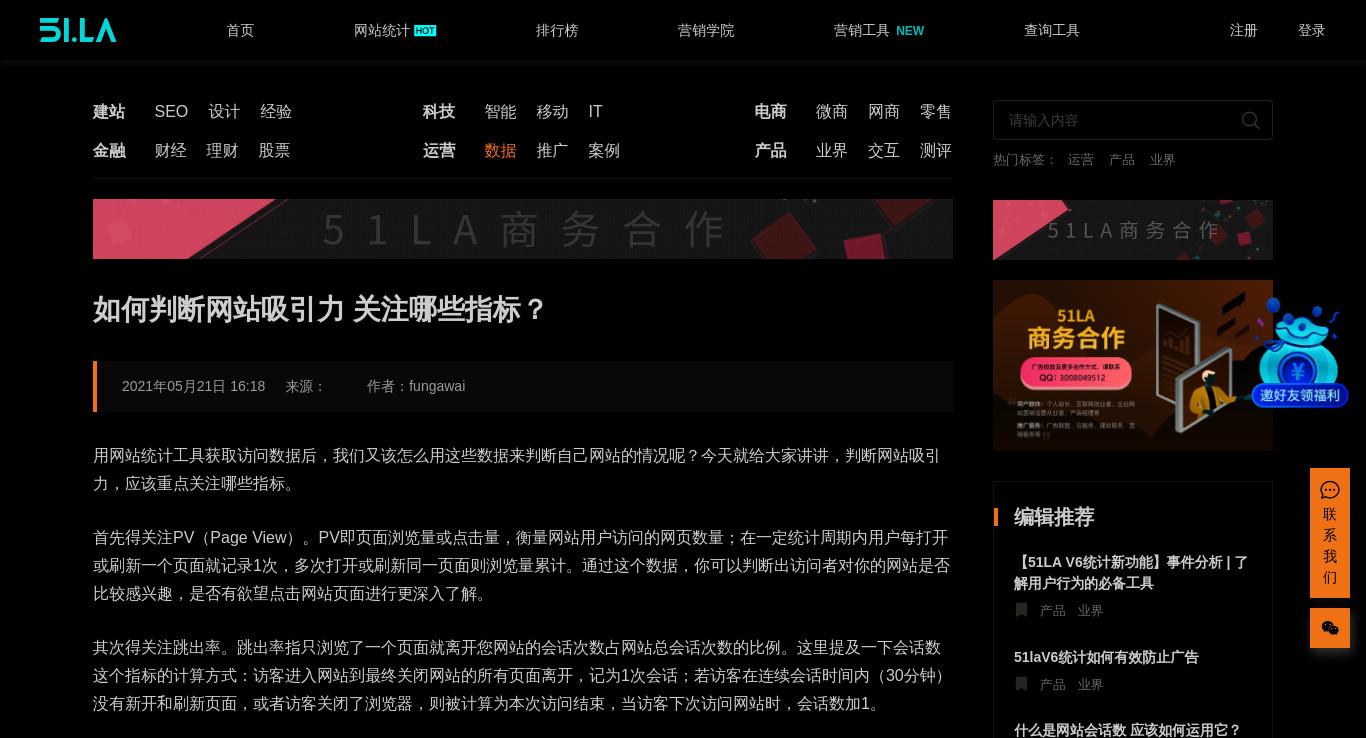This screenshot has height=738, width=1366.
Task: Select the 产品 category heading
Action: coord(770,151)
